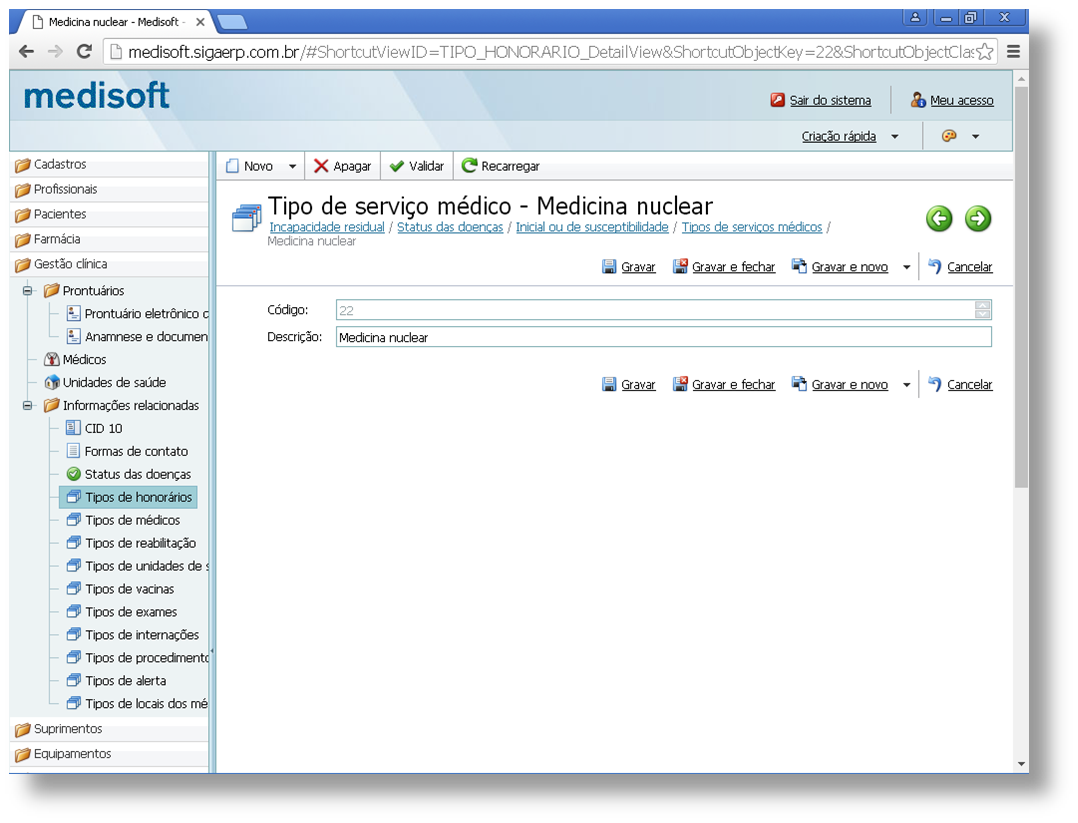Click the lower Gravar e novo link
1078x823 pixels.
point(850,385)
